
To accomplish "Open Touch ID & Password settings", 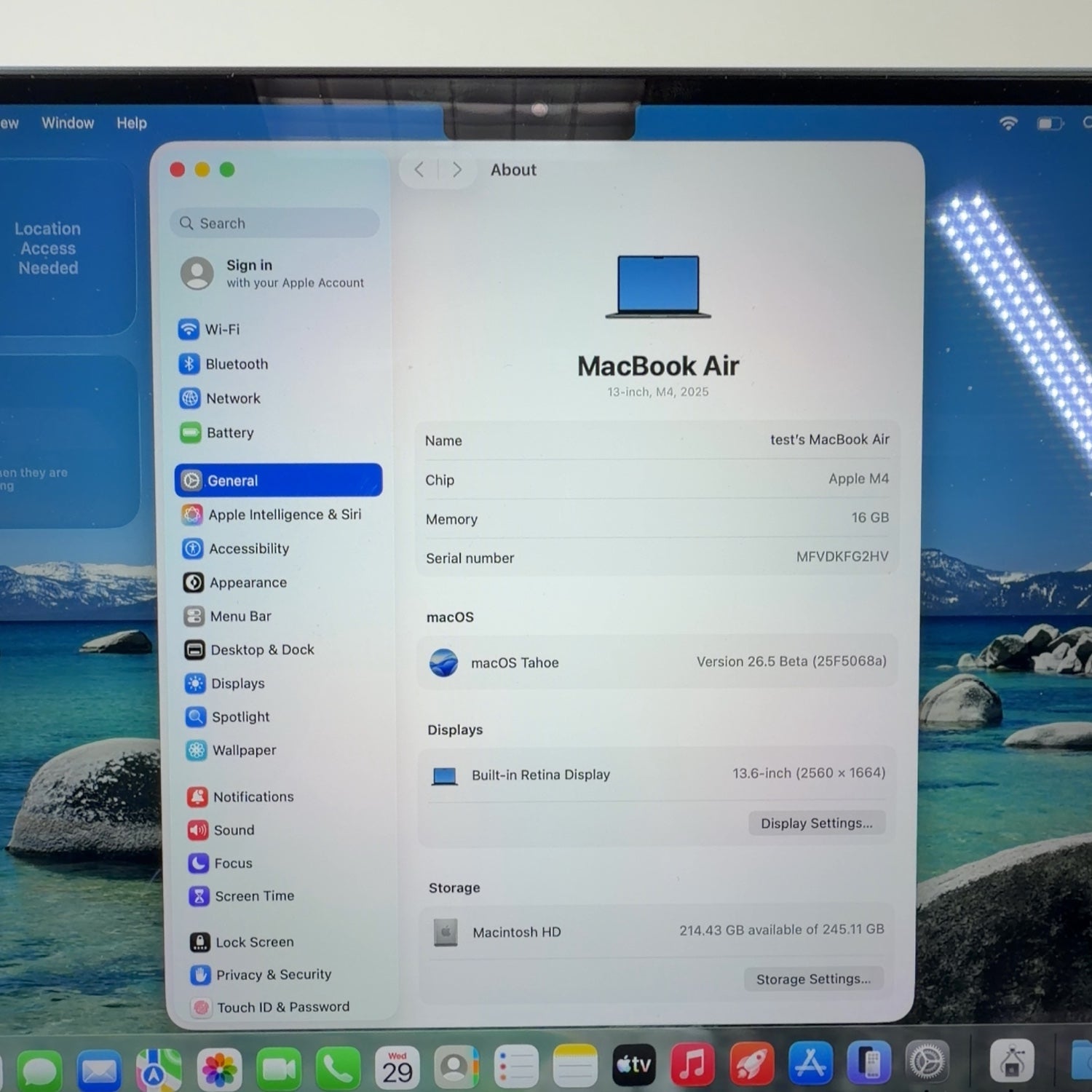I will click(x=290, y=1008).
